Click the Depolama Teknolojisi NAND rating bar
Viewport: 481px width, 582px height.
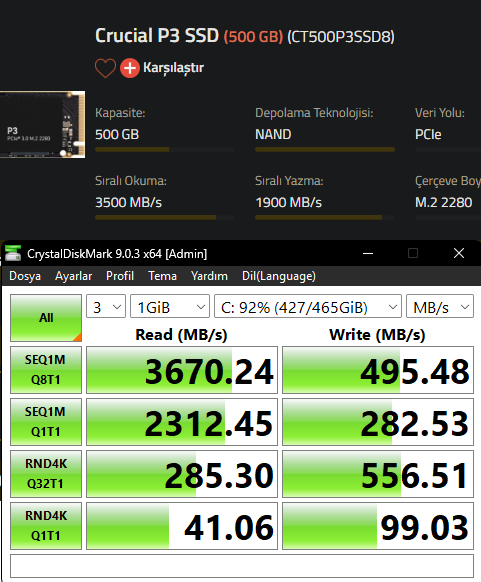click(325, 150)
